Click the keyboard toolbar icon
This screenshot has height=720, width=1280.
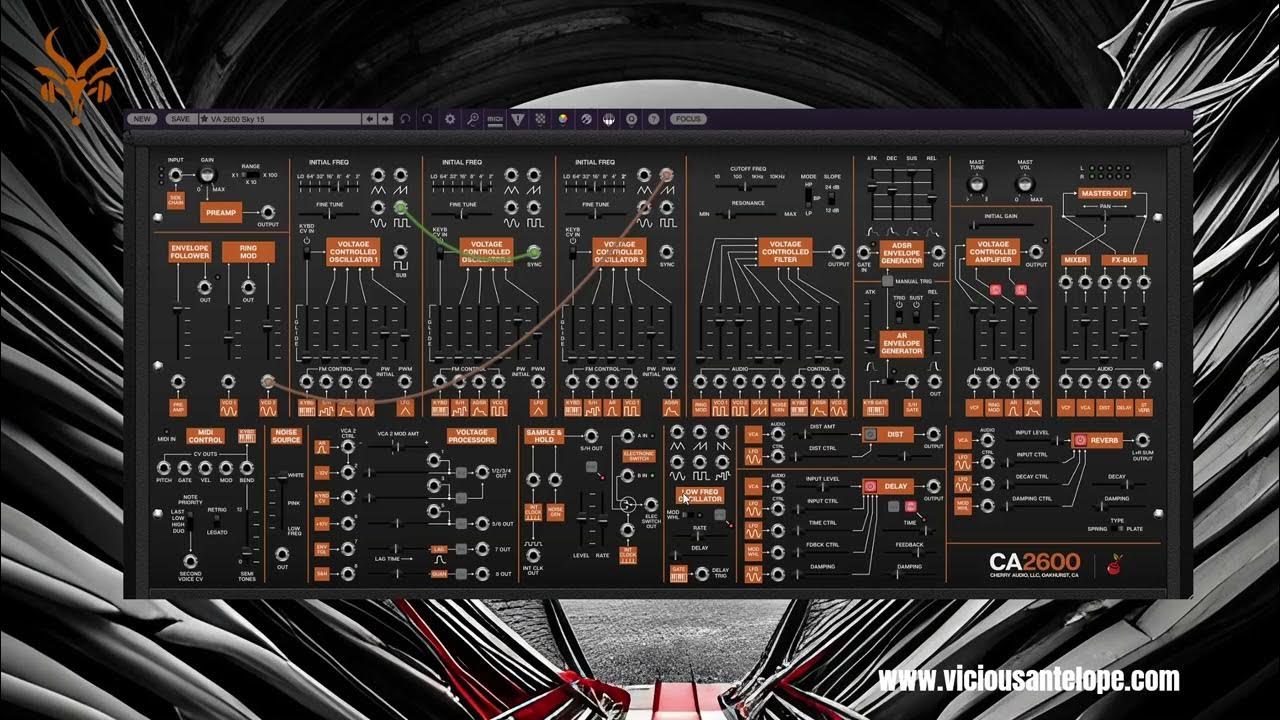pos(609,119)
